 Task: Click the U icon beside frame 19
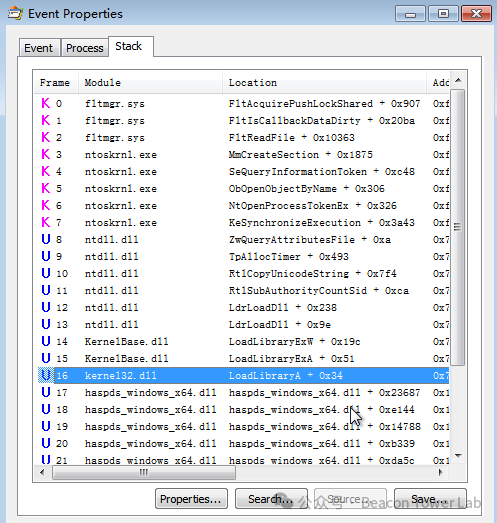(x=46, y=426)
